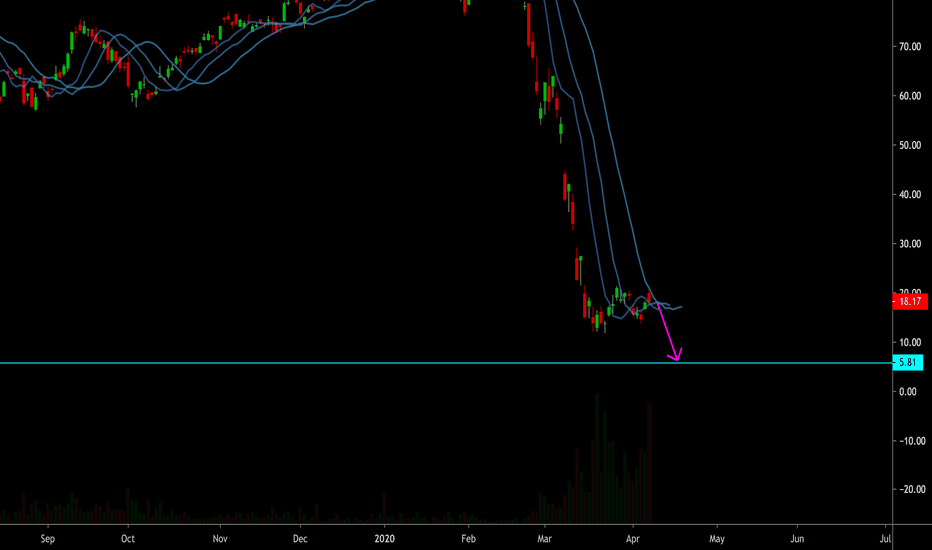Click the -20.00 price axis value

point(912,489)
